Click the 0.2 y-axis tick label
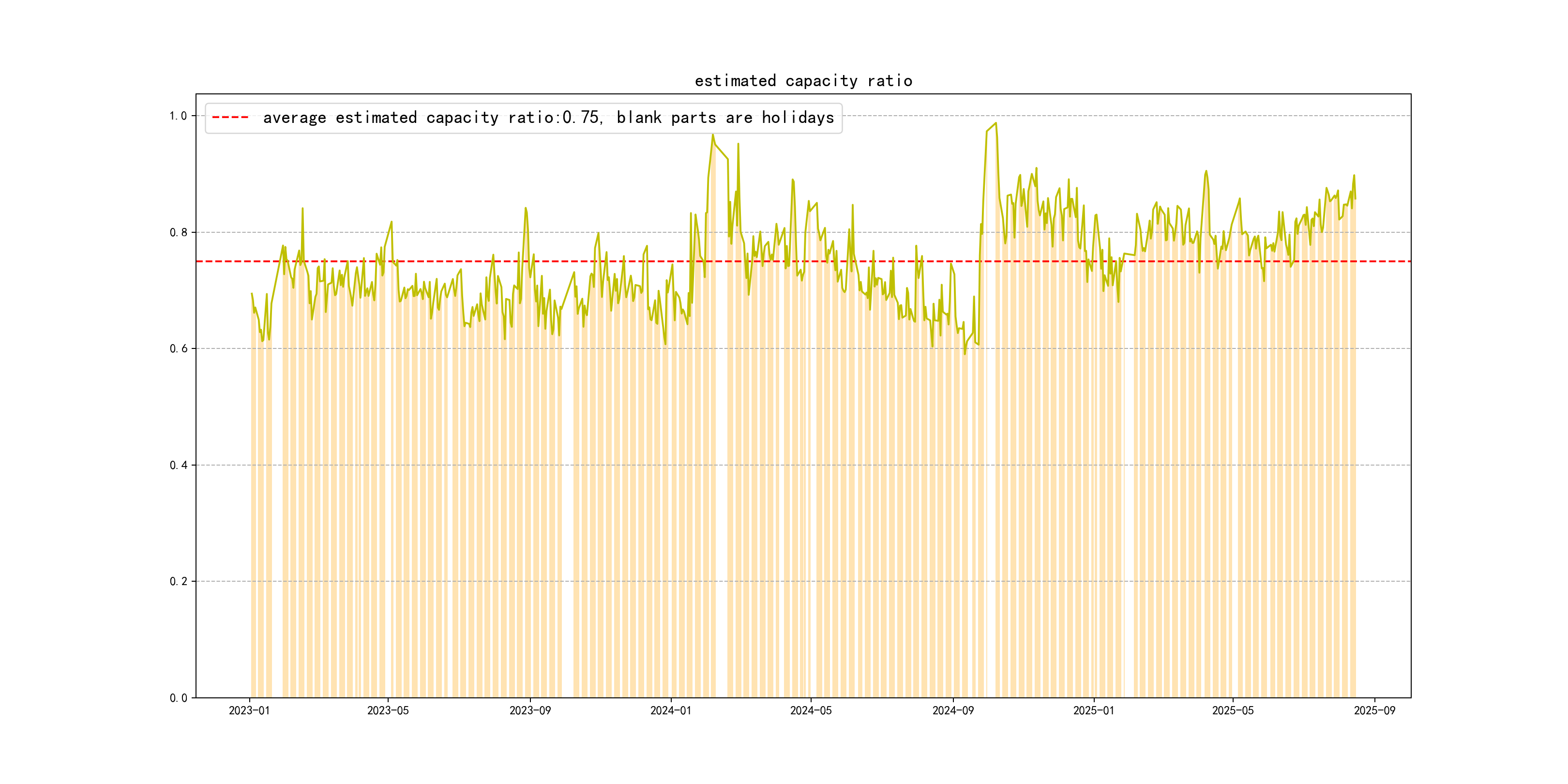Viewport: 1568px width, 784px height. [x=179, y=581]
